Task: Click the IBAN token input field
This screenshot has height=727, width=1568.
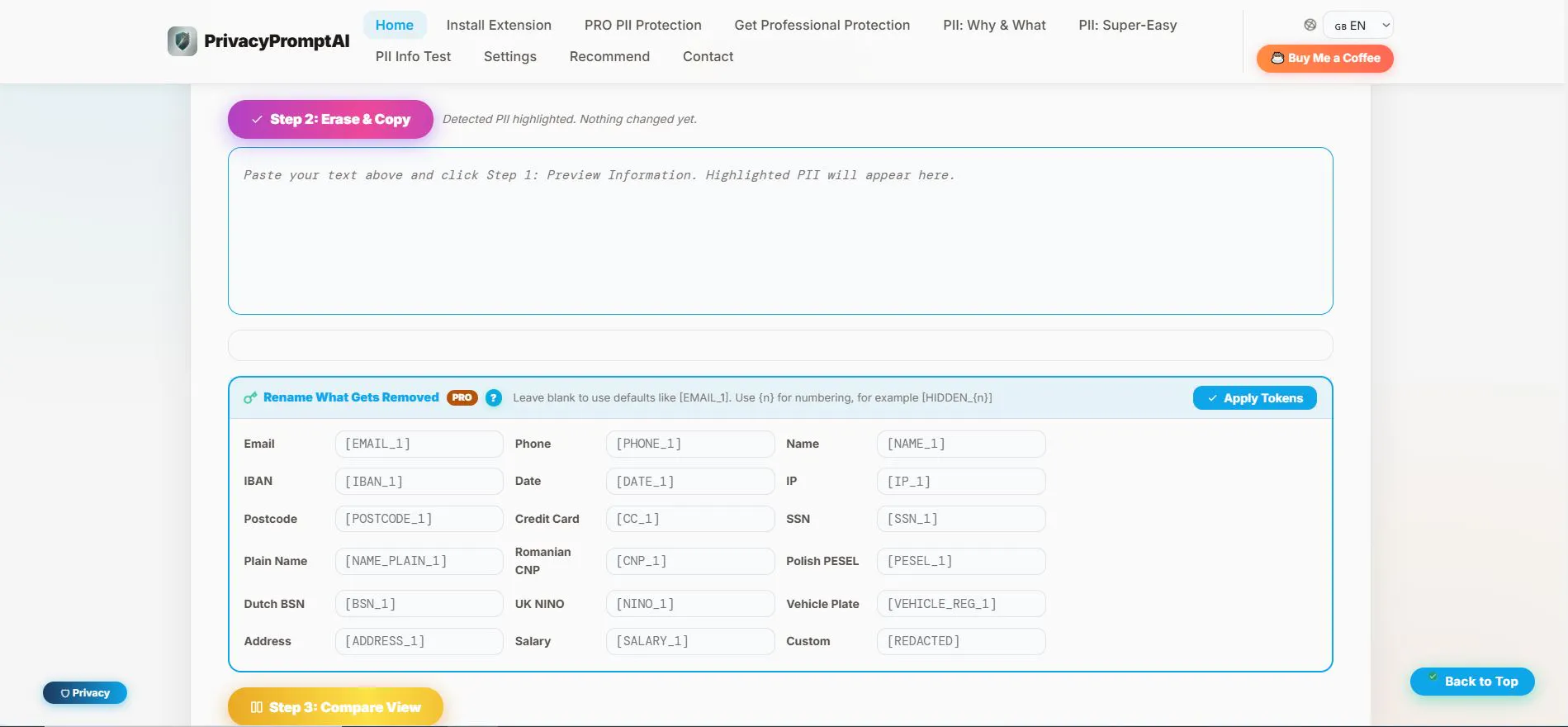Action: pyautogui.click(x=419, y=482)
